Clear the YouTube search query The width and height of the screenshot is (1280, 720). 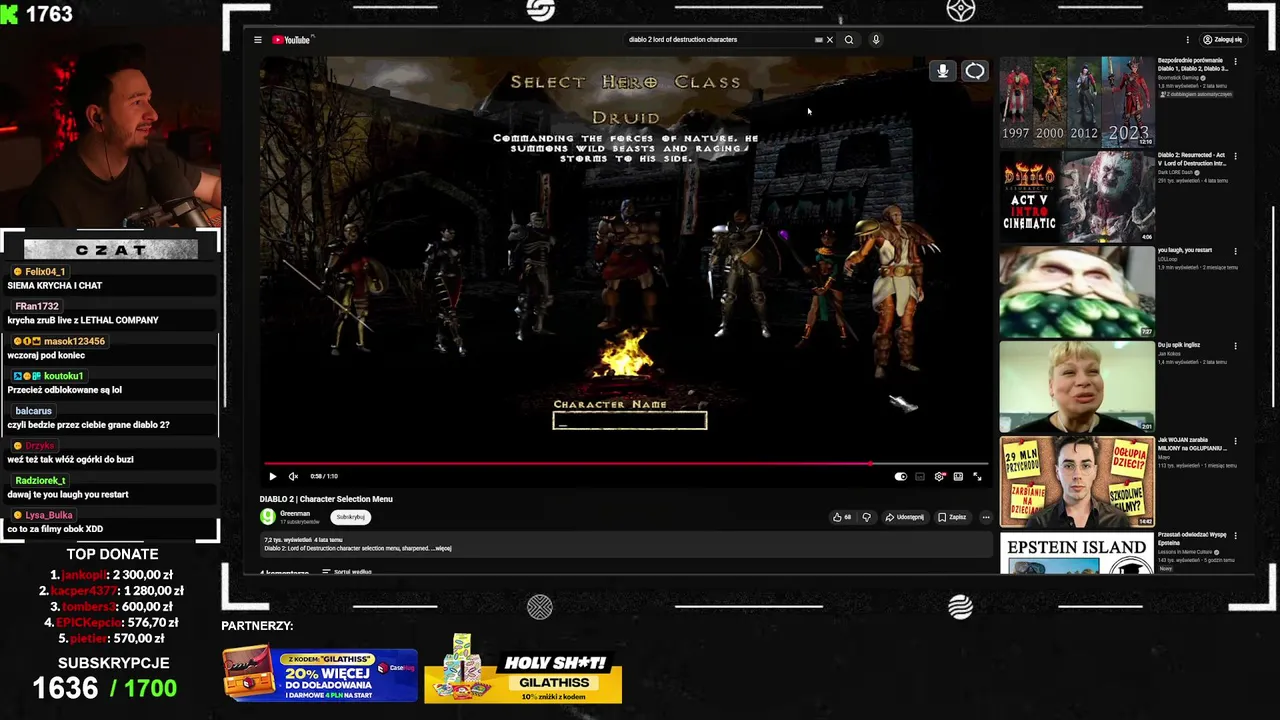click(x=829, y=40)
